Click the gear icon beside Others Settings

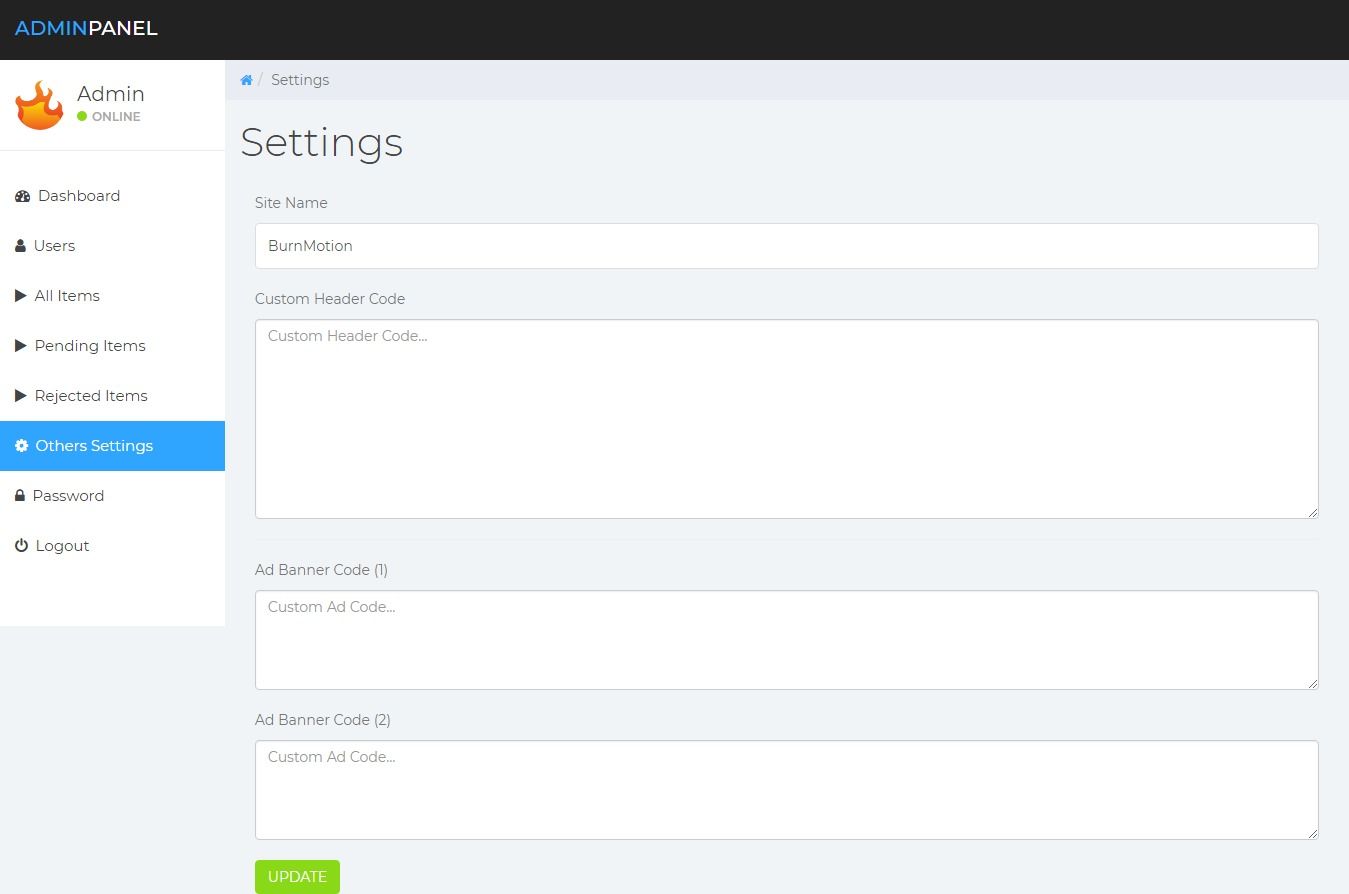coord(22,446)
